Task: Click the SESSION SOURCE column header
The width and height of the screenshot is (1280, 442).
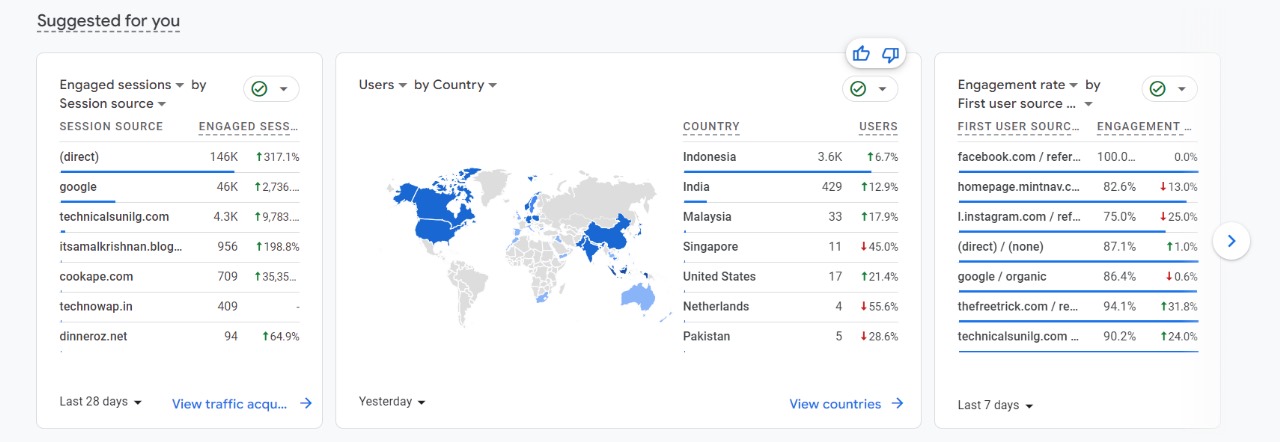Action: (111, 127)
